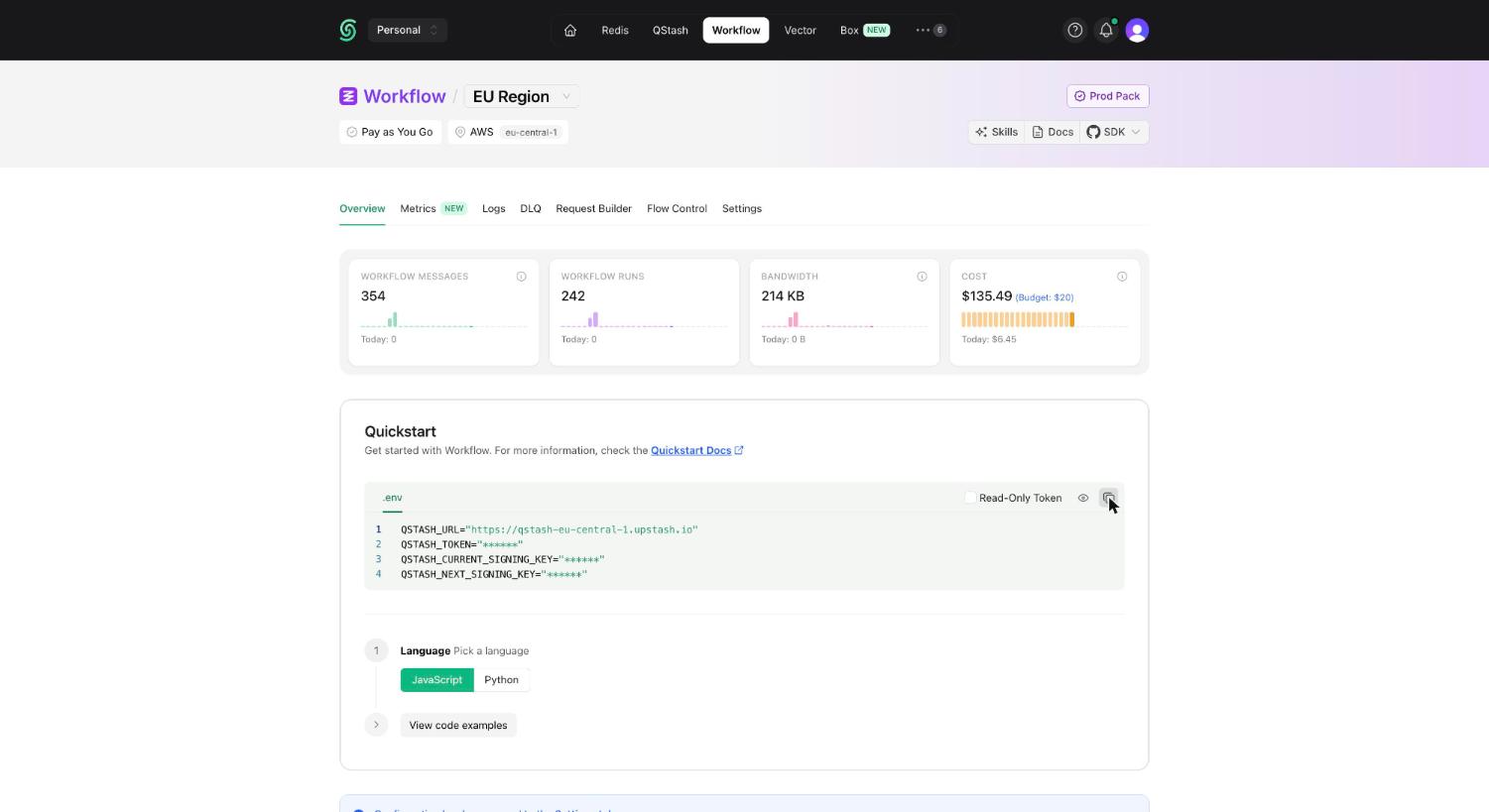Click the QSTASH_URL value text
This screenshot has height=812, width=1489.
tap(581, 529)
